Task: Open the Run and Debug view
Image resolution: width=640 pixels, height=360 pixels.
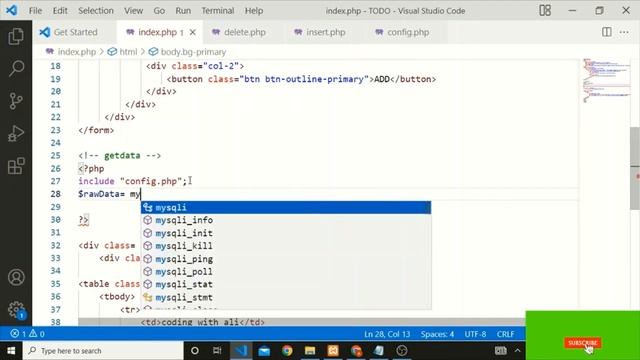Action: (16, 133)
